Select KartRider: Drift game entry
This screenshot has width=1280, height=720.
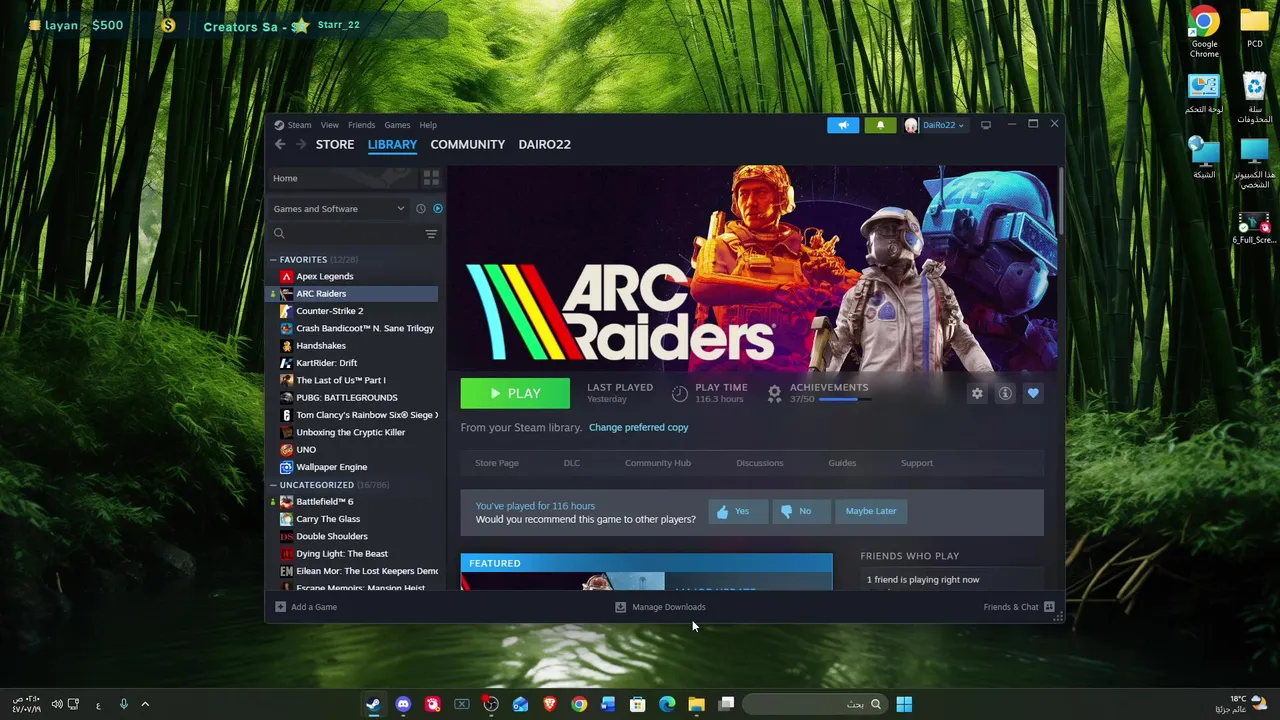click(x=326, y=363)
